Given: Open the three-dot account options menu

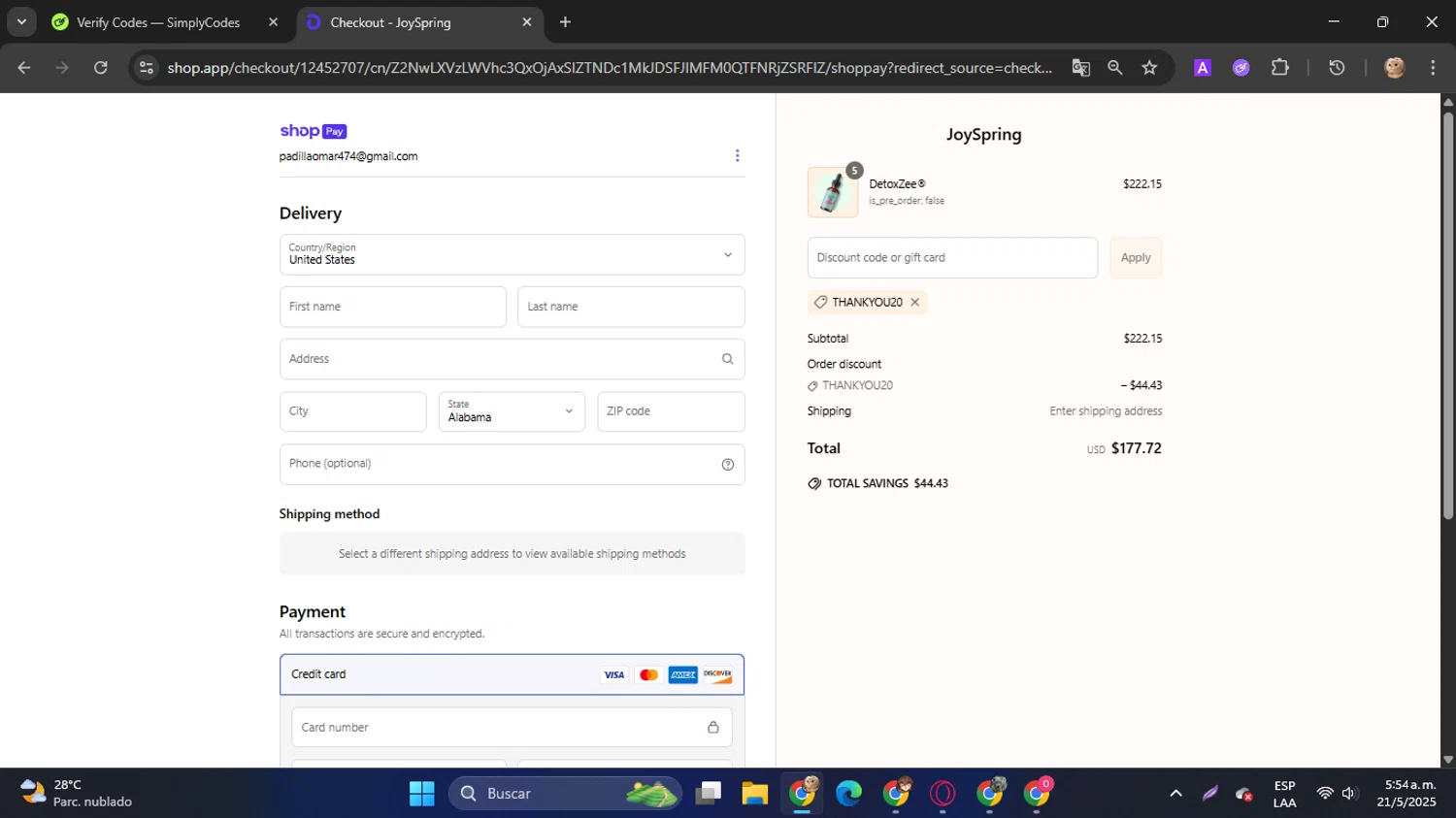Looking at the screenshot, I should 737,155.
